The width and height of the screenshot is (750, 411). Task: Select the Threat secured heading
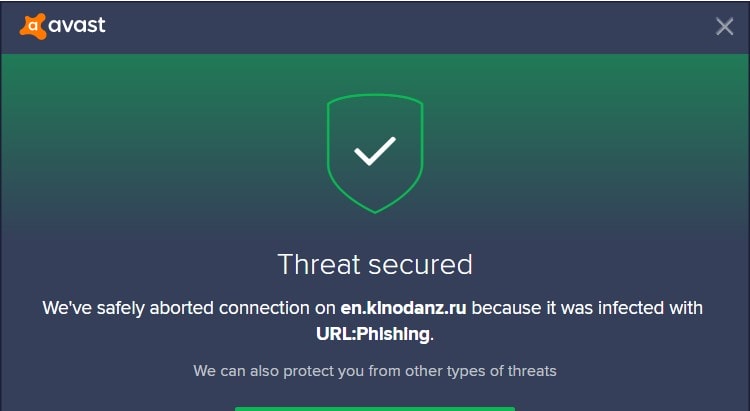[x=375, y=264]
